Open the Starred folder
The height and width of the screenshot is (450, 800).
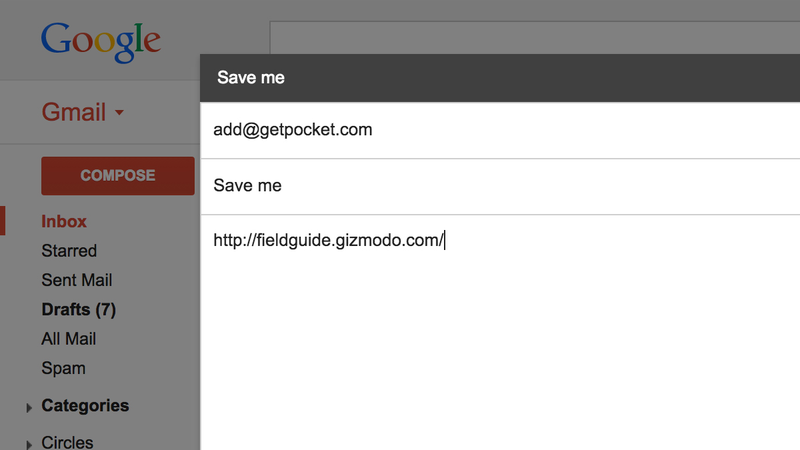[69, 251]
